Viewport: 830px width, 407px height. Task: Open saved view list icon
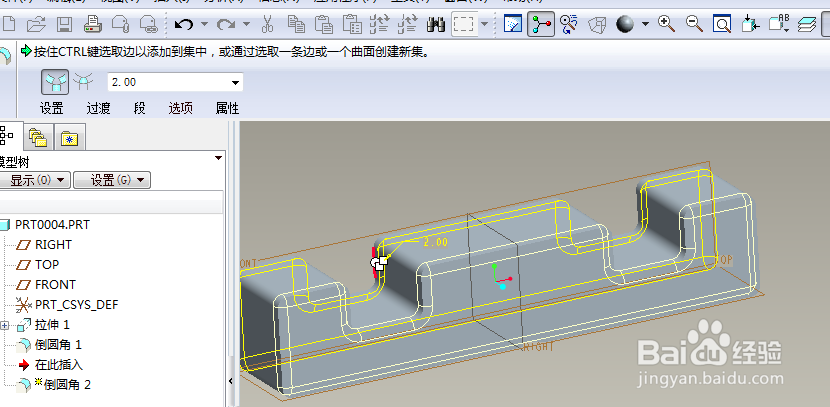point(779,24)
